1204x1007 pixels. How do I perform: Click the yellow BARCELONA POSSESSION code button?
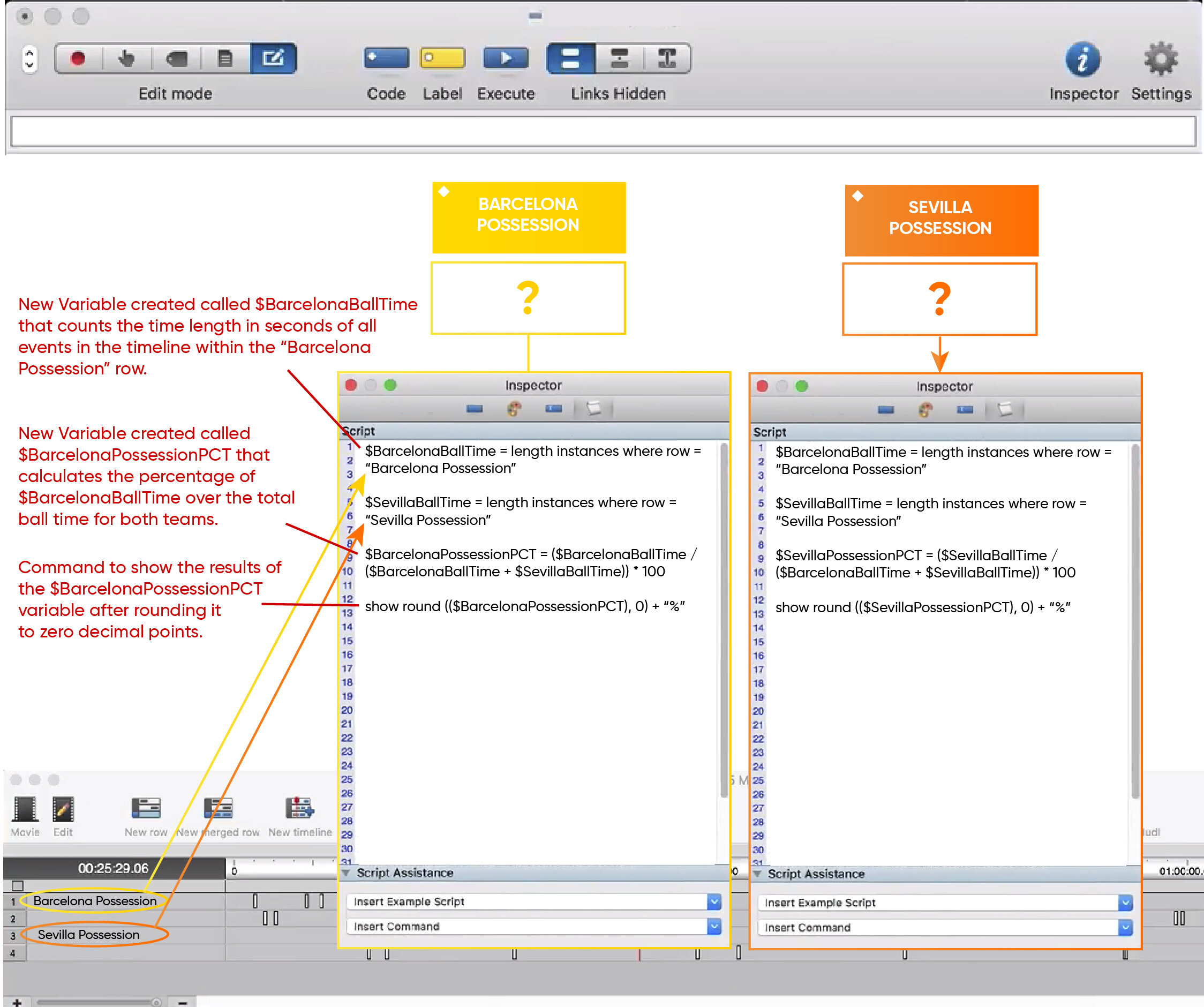click(529, 217)
